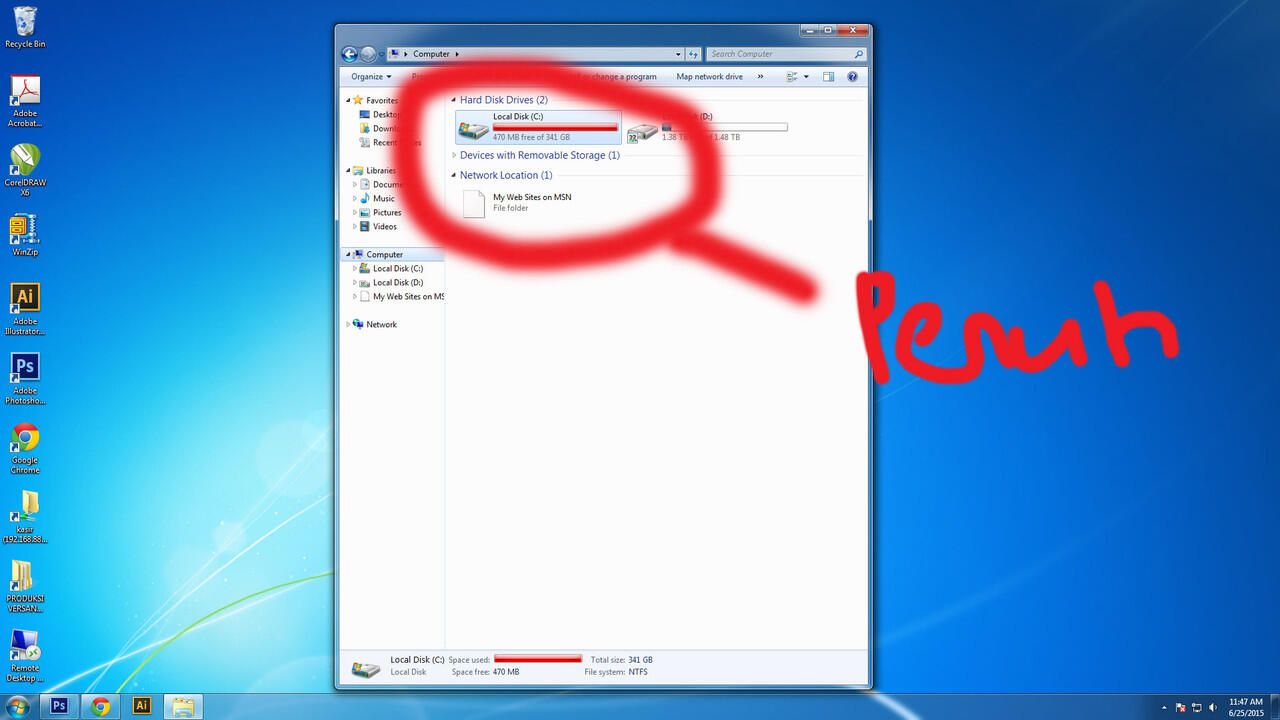1280x720 pixels.
Task: Select Computer in navigation pane
Action: pos(385,254)
